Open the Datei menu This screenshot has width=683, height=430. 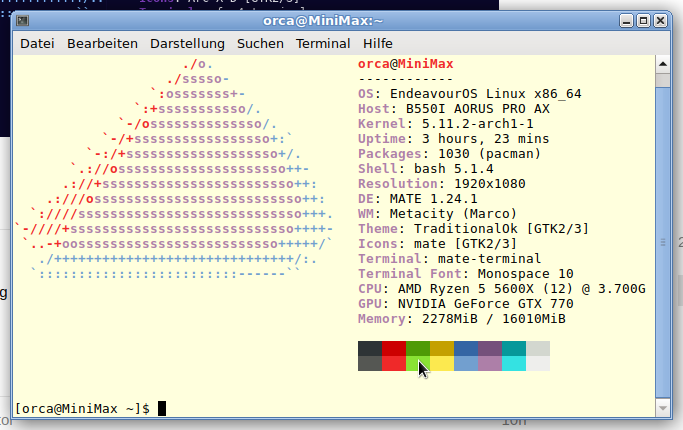click(x=37, y=44)
